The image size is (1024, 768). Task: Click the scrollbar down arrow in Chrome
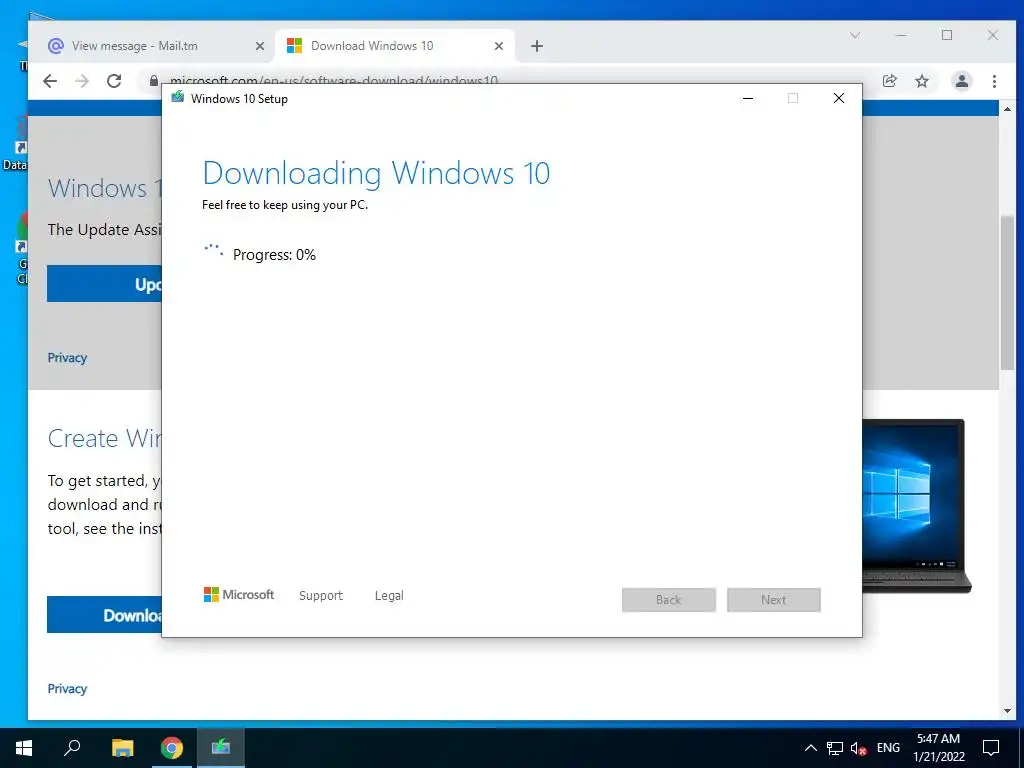[x=1007, y=711]
